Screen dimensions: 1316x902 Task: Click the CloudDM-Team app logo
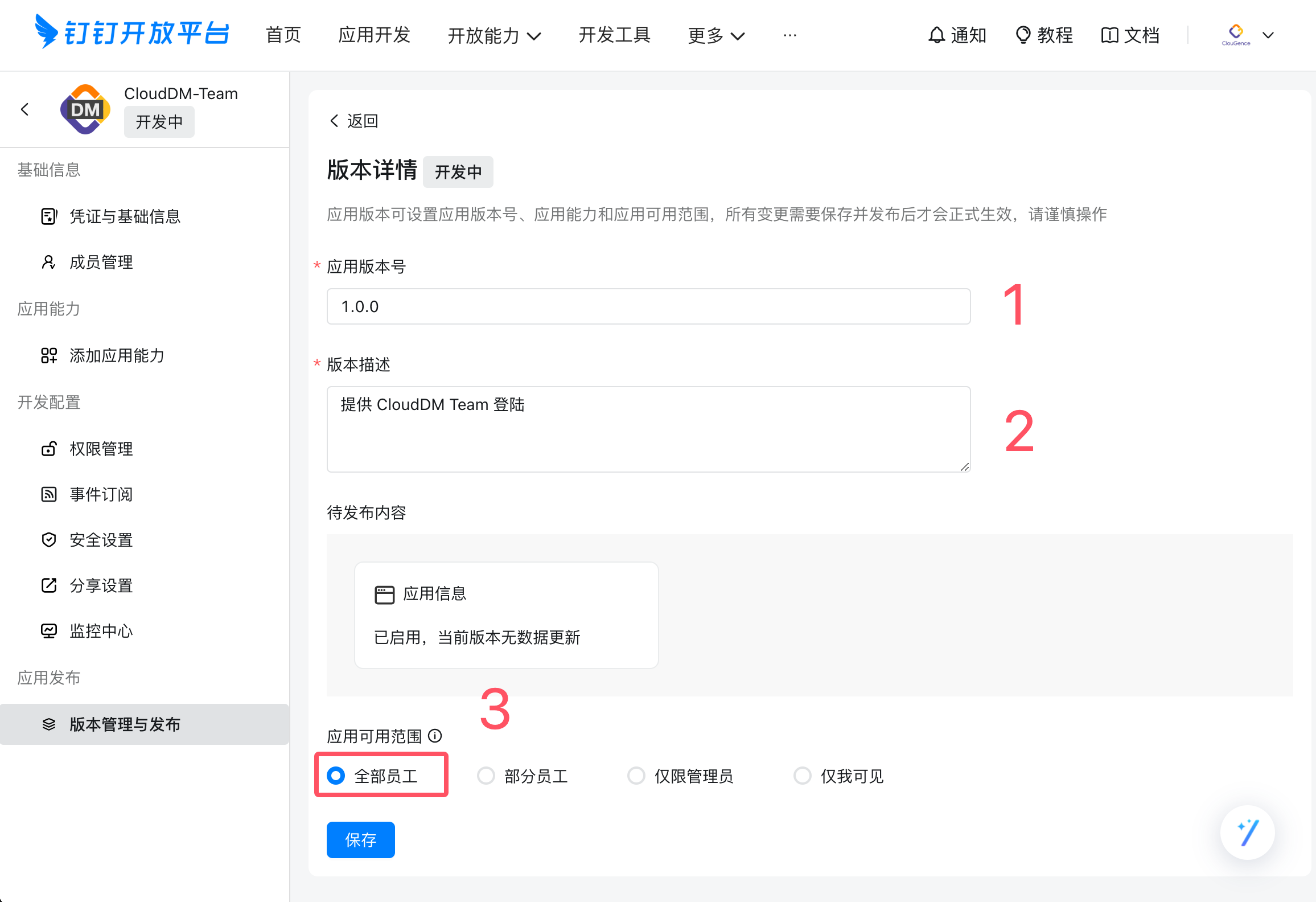pyautogui.click(x=85, y=109)
